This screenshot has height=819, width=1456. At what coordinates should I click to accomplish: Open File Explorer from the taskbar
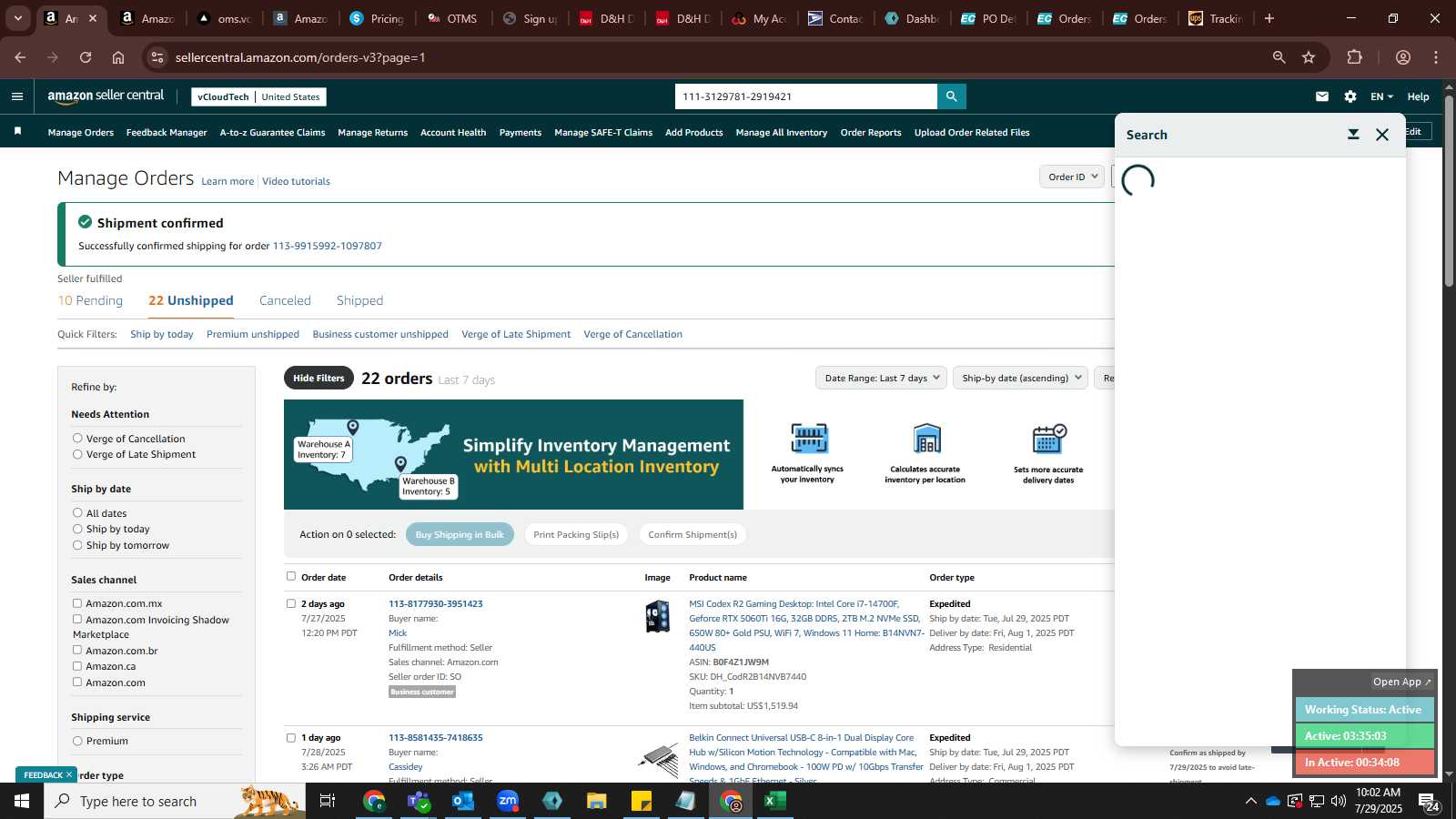click(x=597, y=801)
